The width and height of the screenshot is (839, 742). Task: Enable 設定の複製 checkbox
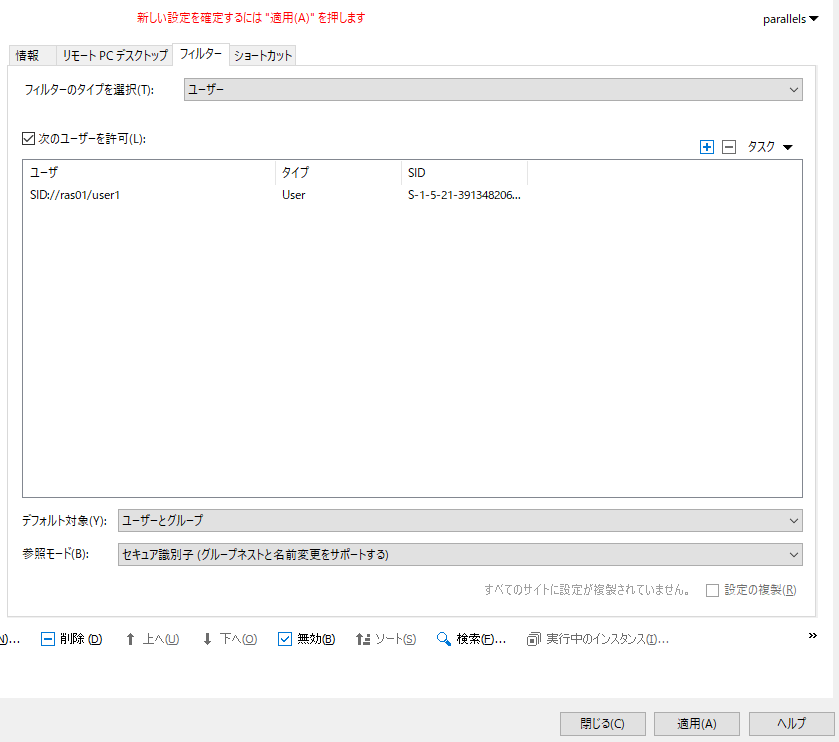click(x=712, y=590)
